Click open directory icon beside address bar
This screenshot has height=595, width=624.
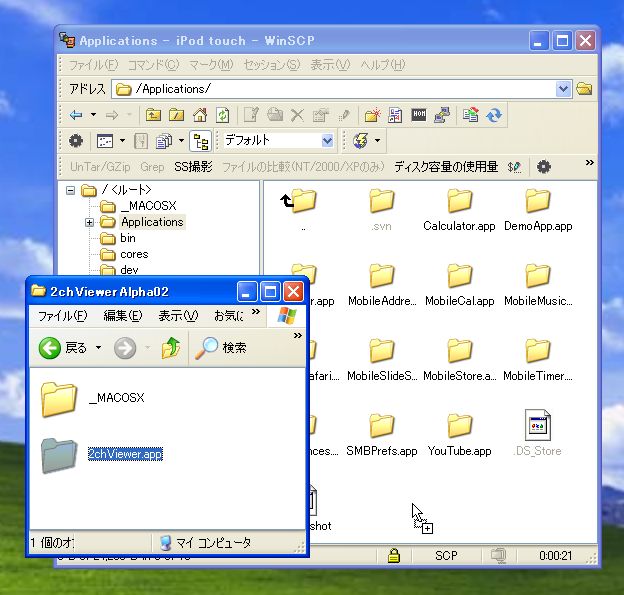point(584,89)
